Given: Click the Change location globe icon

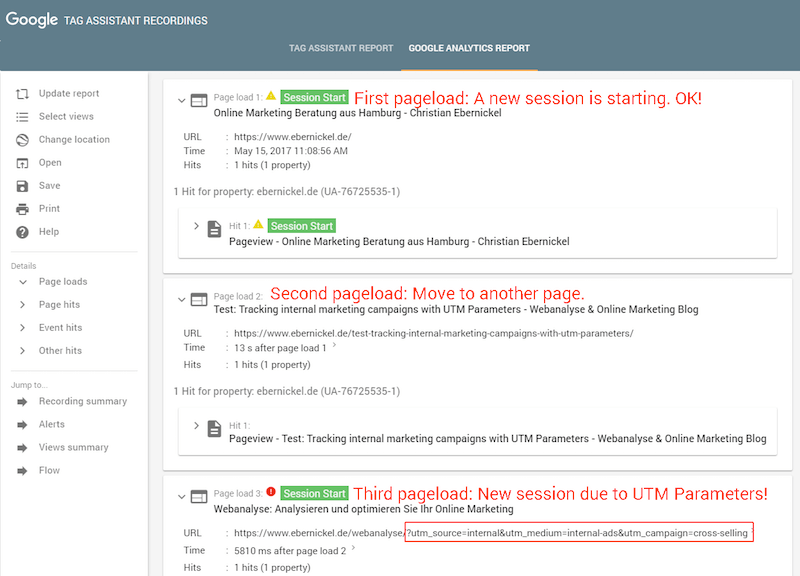Looking at the screenshot, I should coord(22,140).
